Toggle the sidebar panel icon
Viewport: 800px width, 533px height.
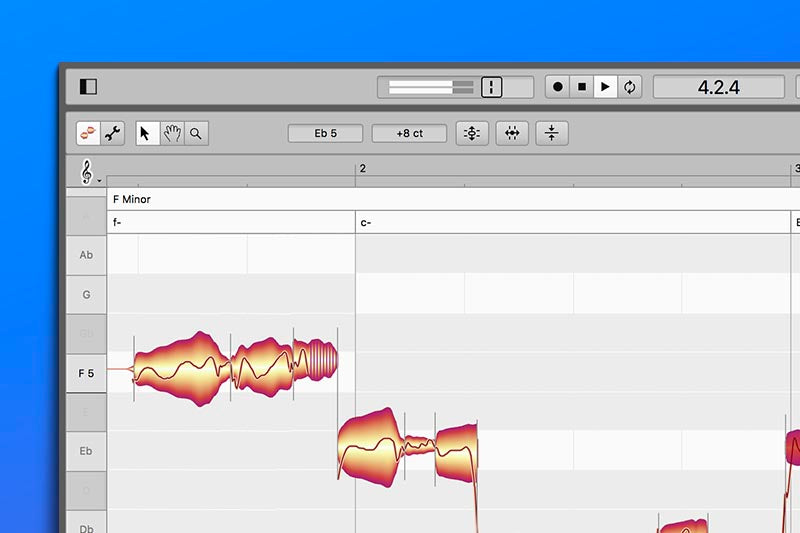click(88, 87)
